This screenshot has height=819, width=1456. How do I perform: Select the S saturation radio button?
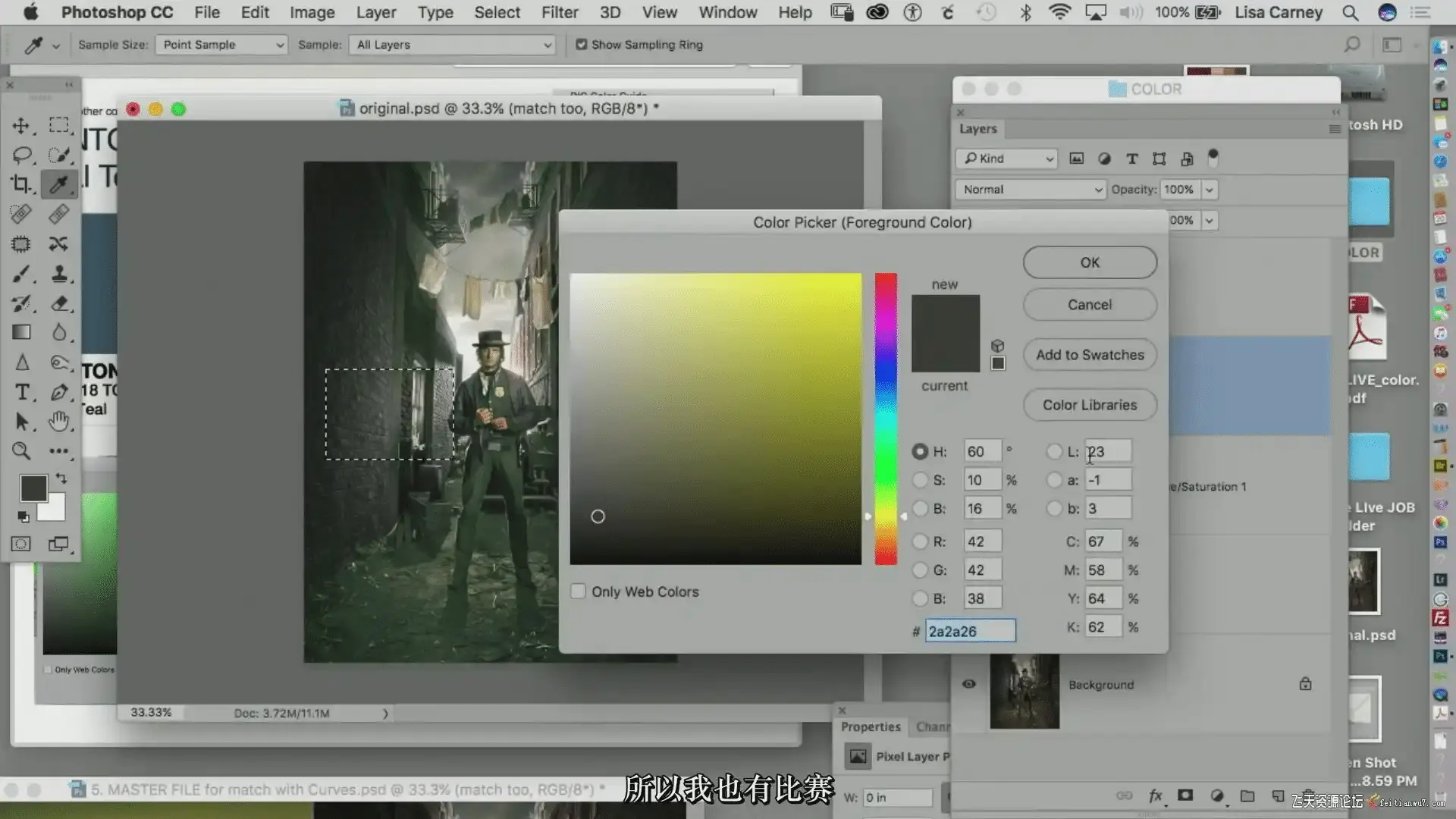920,480
